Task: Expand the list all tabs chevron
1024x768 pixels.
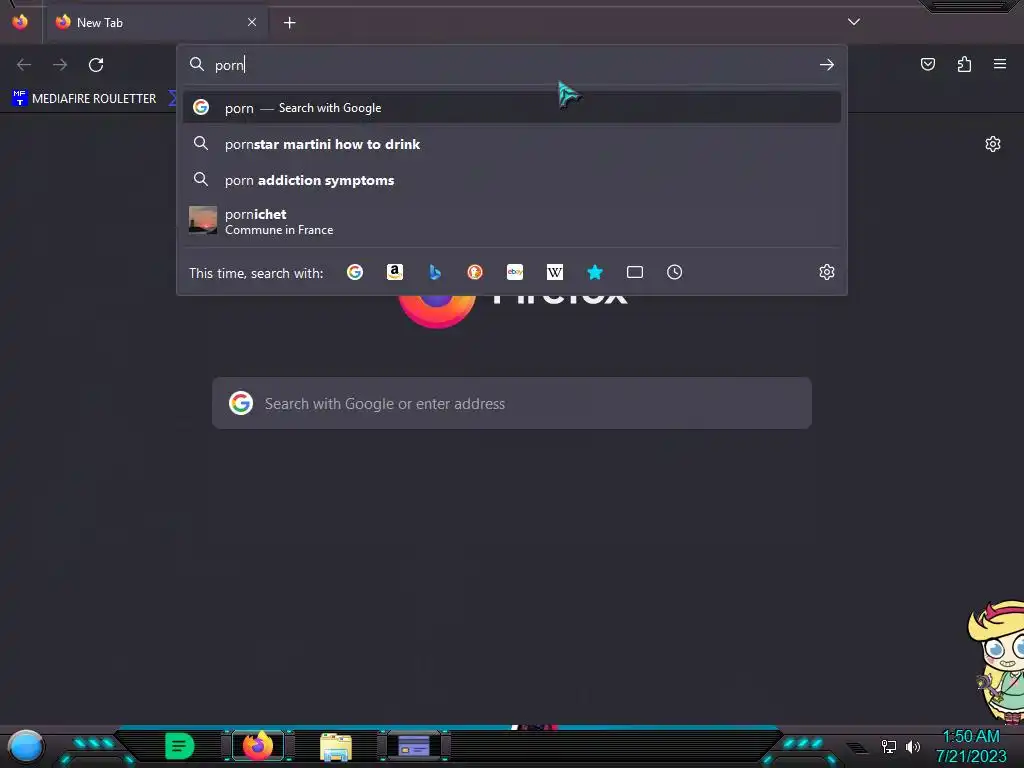Action: (x=854, y=22)
